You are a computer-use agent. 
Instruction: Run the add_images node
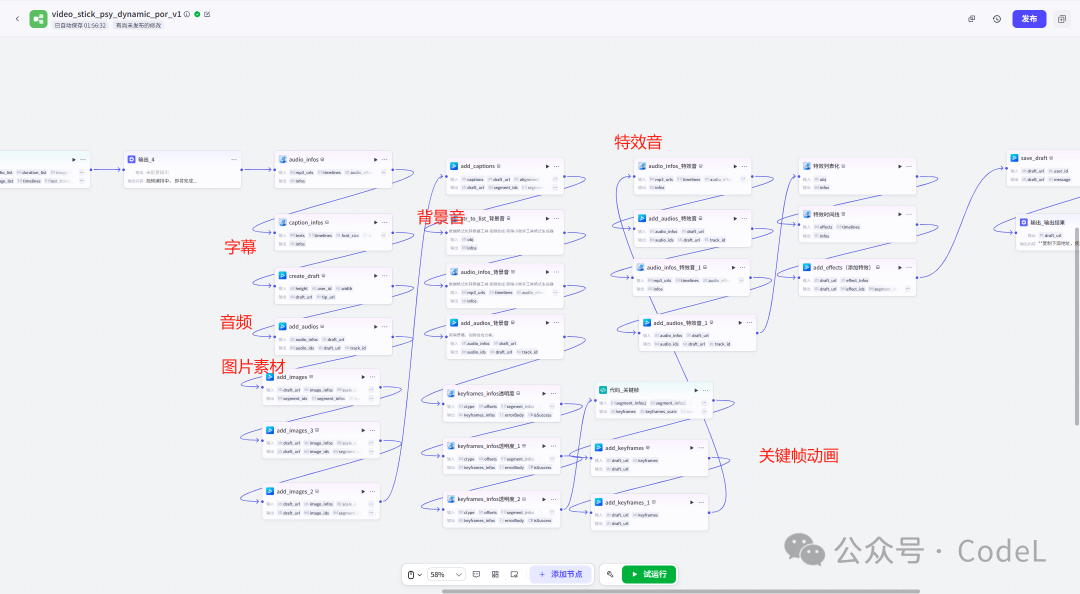[x=363, y=377]
